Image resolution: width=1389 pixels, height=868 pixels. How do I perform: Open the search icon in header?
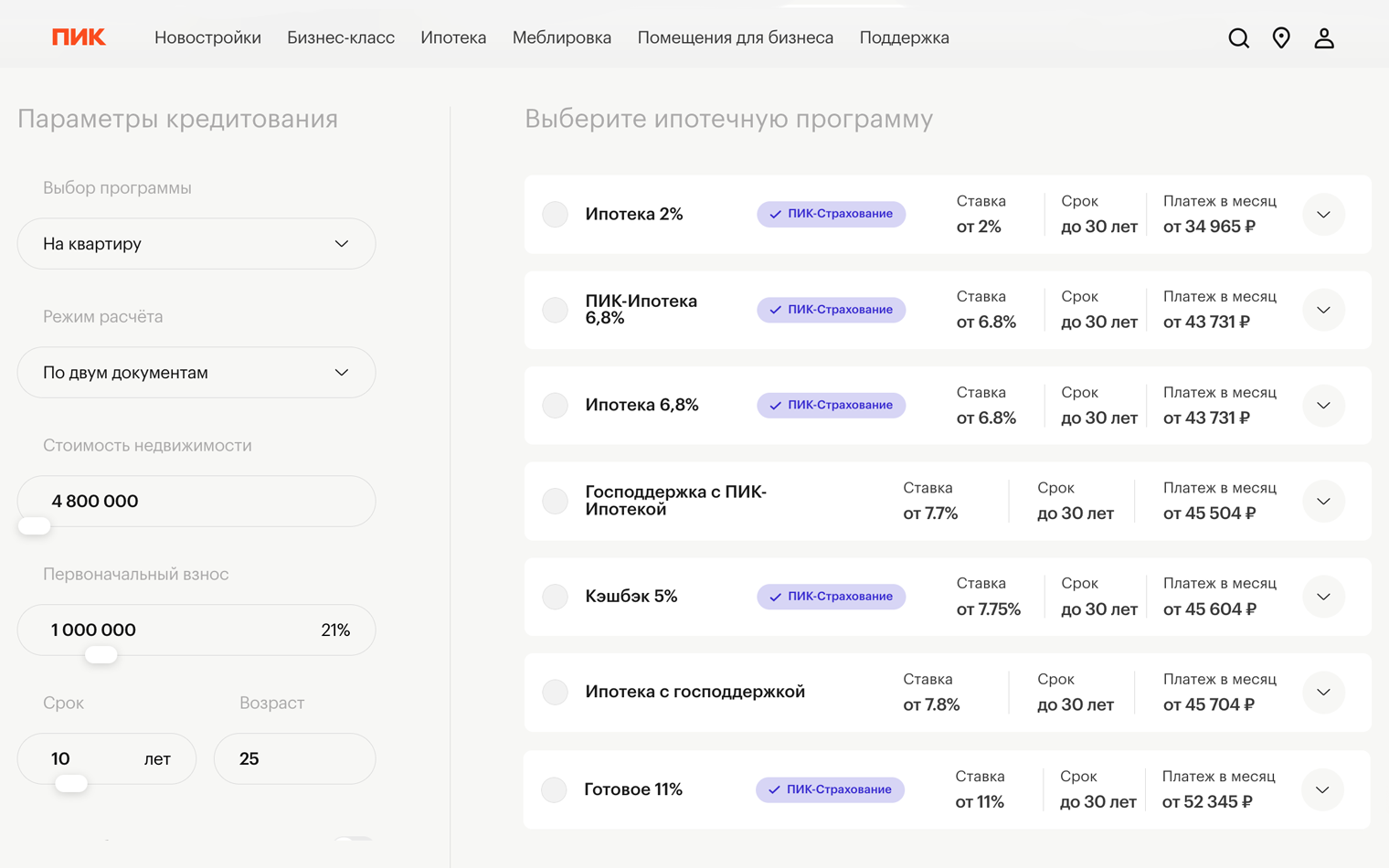pyautogui.click(x=1238, y=37)
